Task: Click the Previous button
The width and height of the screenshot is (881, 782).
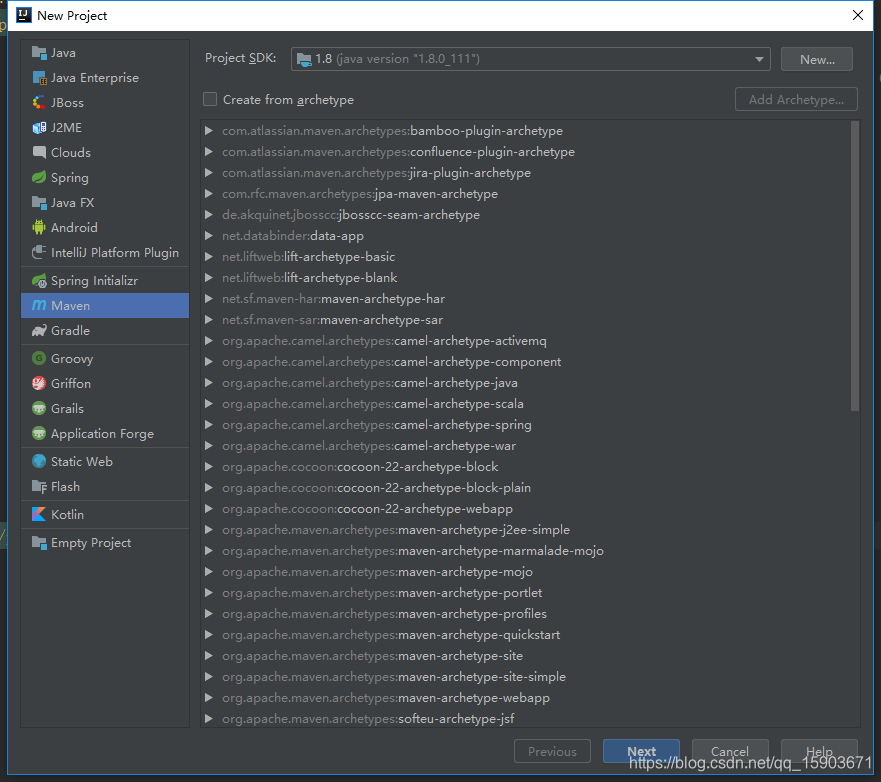Action: pos(552,751)
